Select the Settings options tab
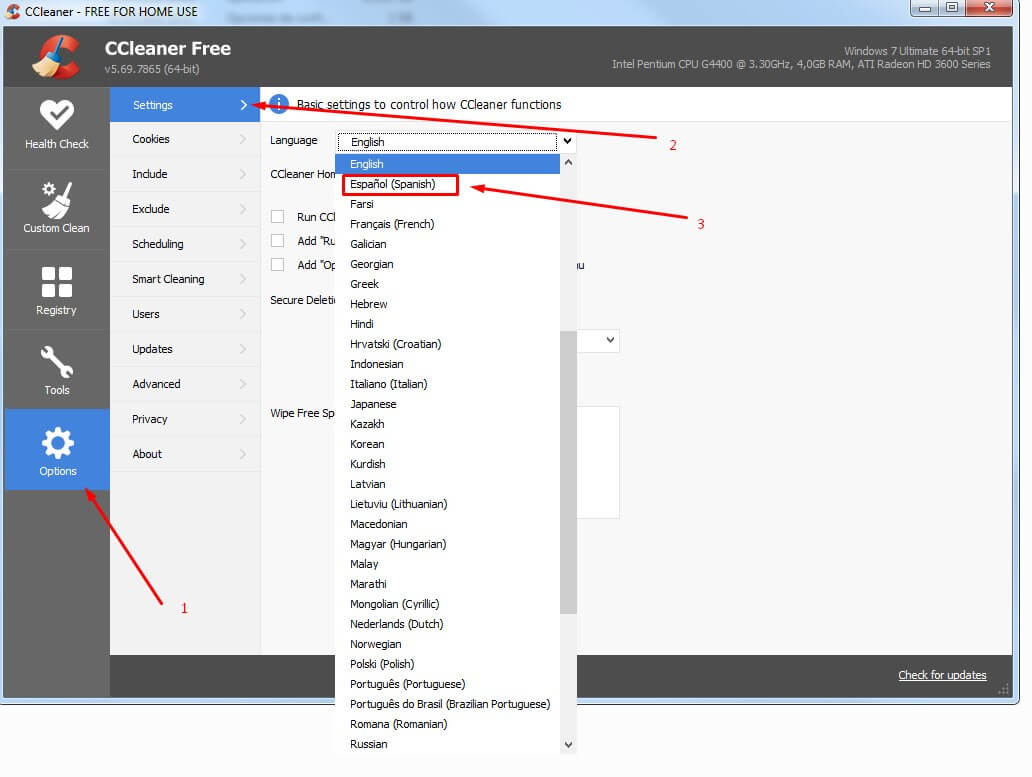The height and width of the screenshot is (777, 1032). tap(185, 105)
